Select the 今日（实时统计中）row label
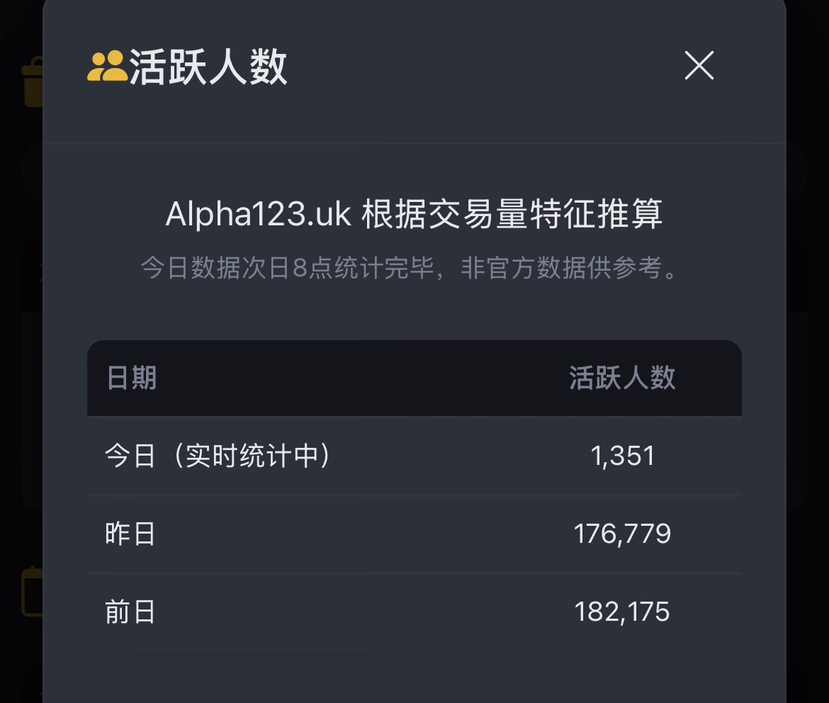The image size is (829, 703). click(218, 456)
